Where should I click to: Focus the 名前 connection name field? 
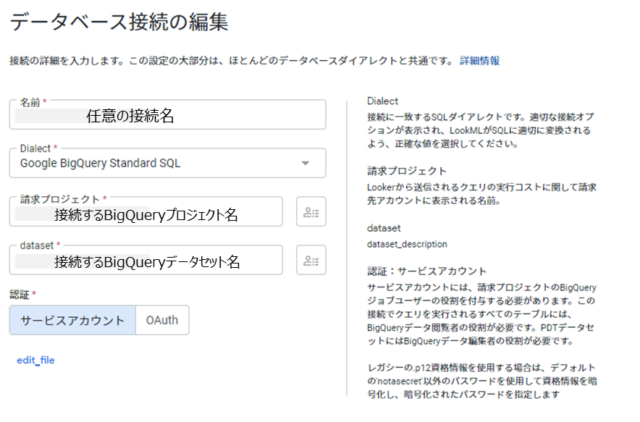point(167,115)
